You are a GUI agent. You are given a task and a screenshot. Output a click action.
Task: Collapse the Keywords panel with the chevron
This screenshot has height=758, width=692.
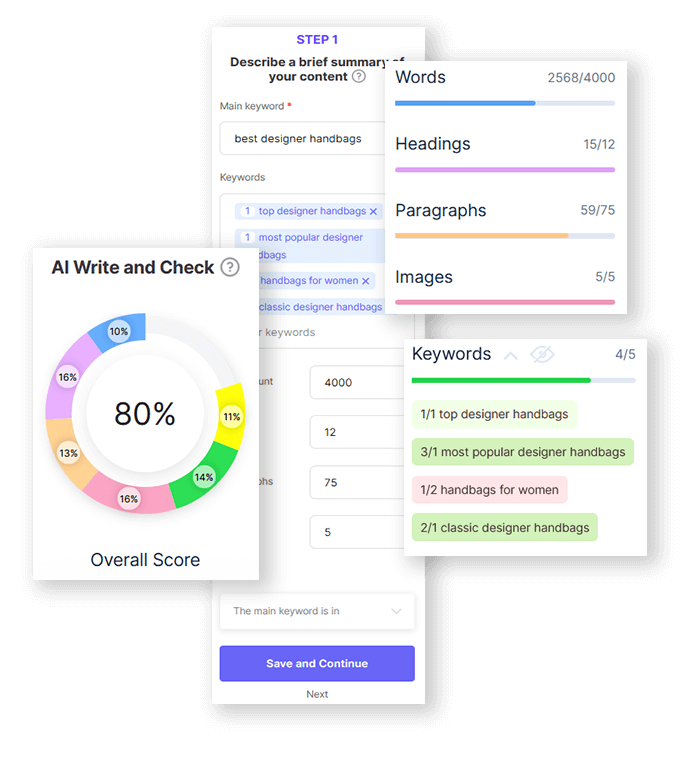(510, 355)
